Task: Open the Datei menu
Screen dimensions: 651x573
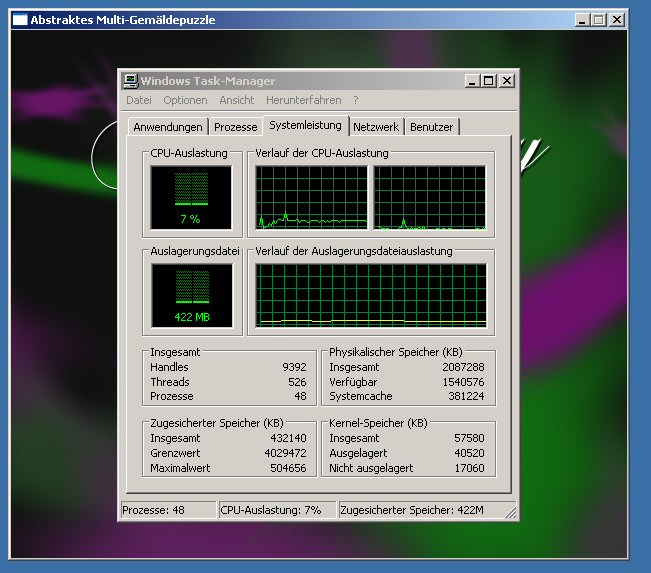Action: 139,100
